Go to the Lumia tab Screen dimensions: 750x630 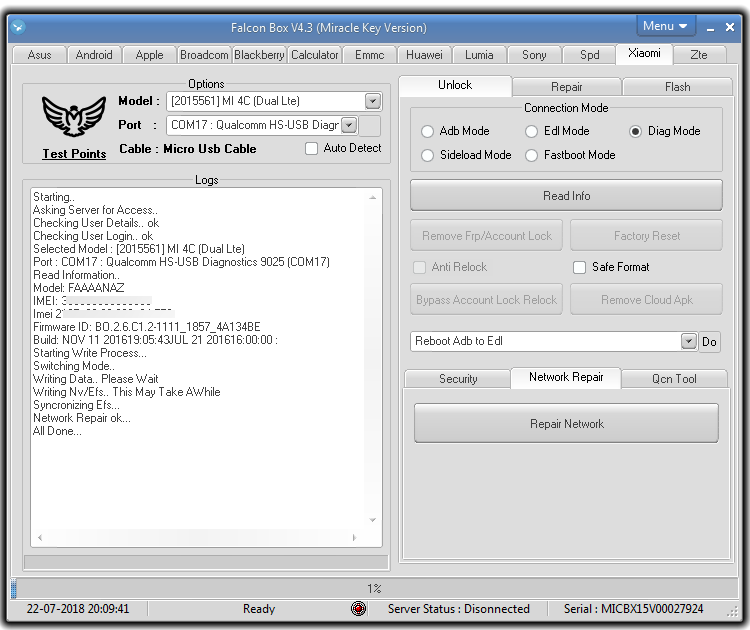point(479,55)
